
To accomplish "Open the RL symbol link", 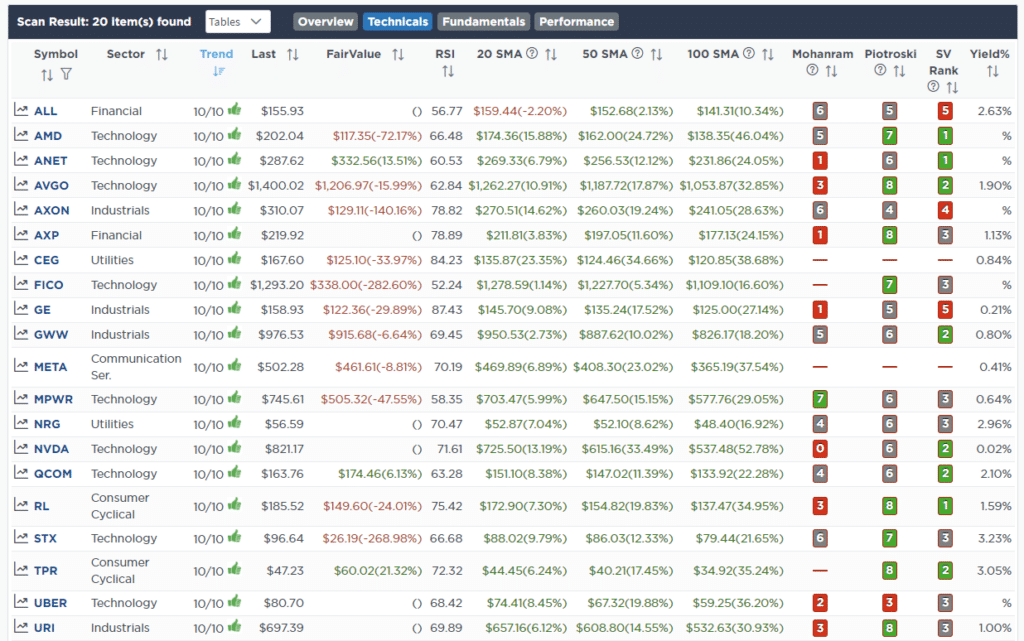I will (41, 506).
